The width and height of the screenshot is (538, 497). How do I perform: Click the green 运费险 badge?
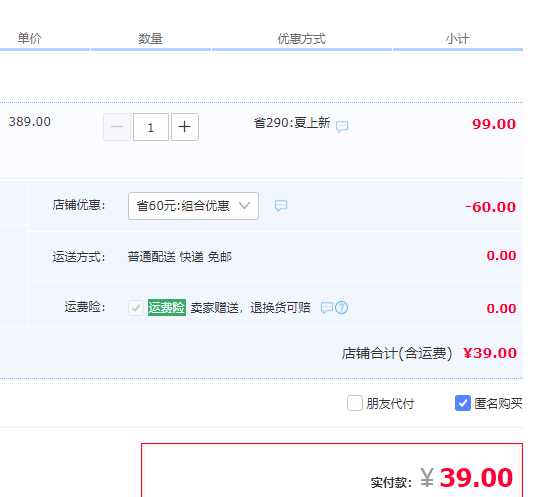pyautogui.click(x=167, y=307)
